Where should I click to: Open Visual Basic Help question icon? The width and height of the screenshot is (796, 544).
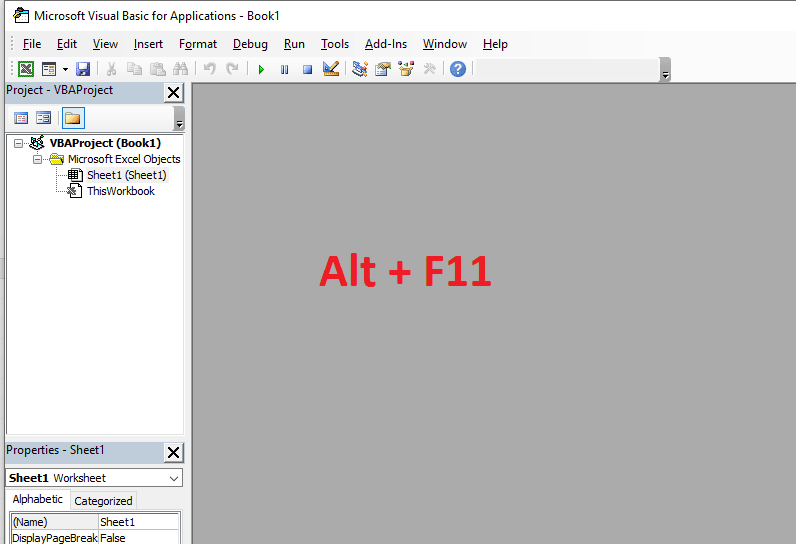pos(458,69)
